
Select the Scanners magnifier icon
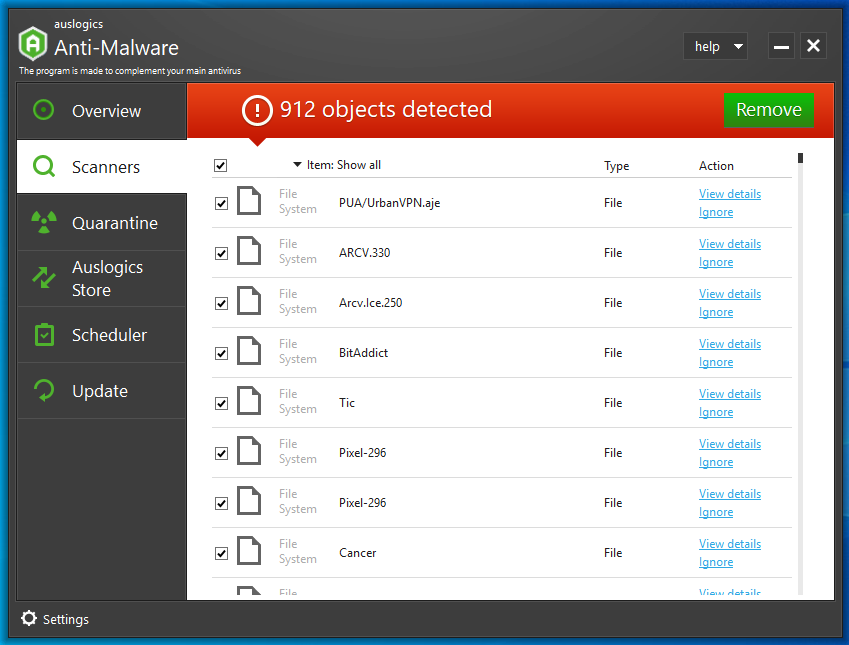44,167
